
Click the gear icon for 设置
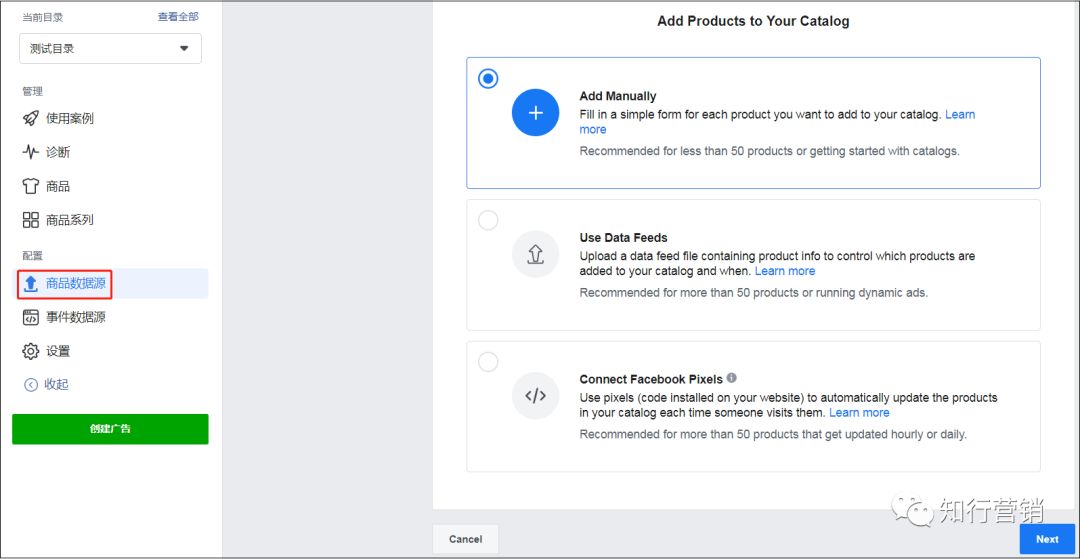31,351
